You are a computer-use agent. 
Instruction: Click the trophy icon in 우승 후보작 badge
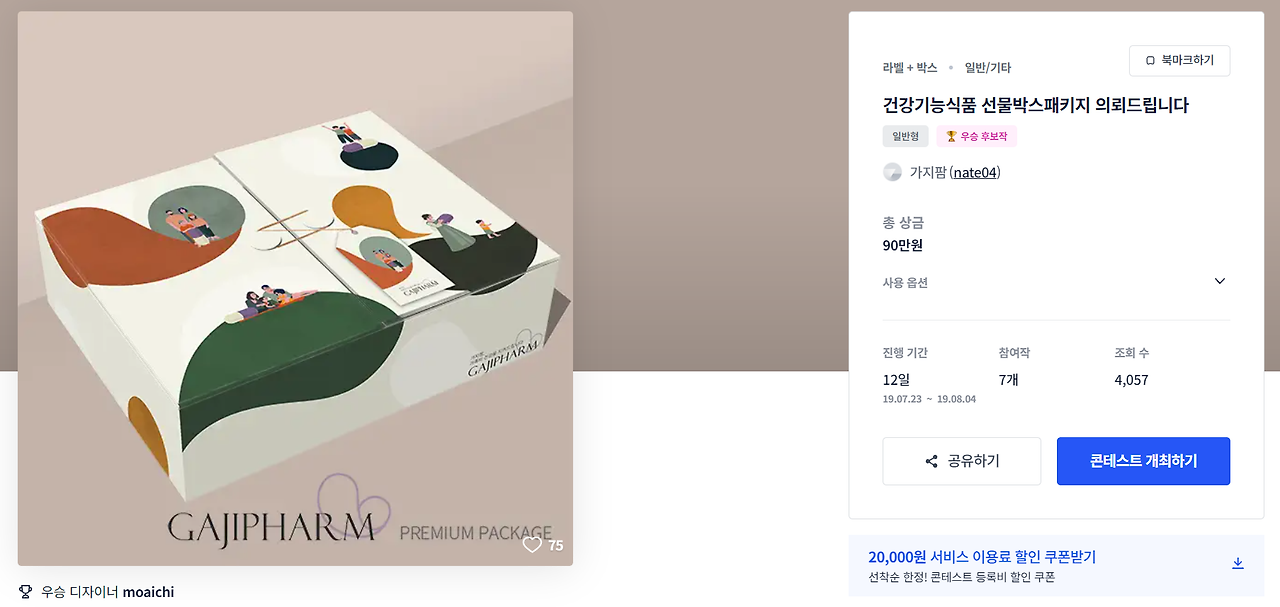(x=951, y=136)
